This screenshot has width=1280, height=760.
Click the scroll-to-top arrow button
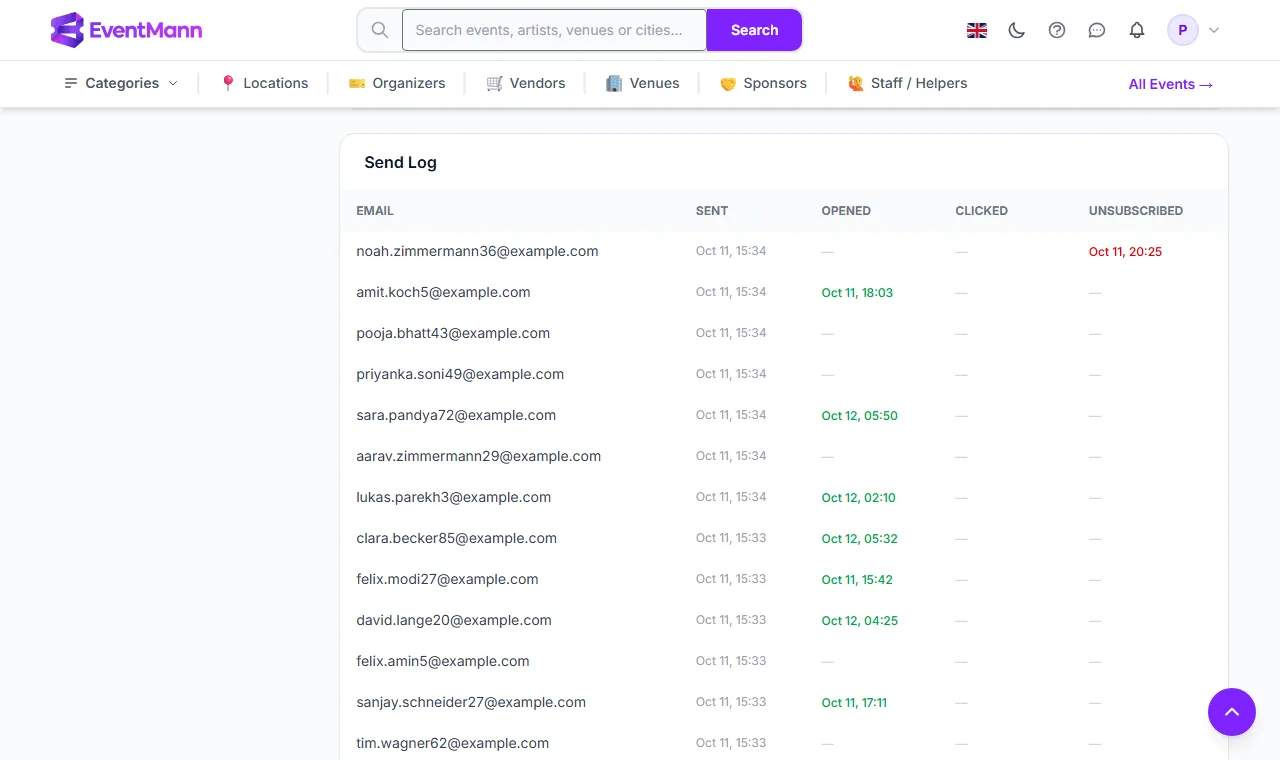click(1232, 712)
